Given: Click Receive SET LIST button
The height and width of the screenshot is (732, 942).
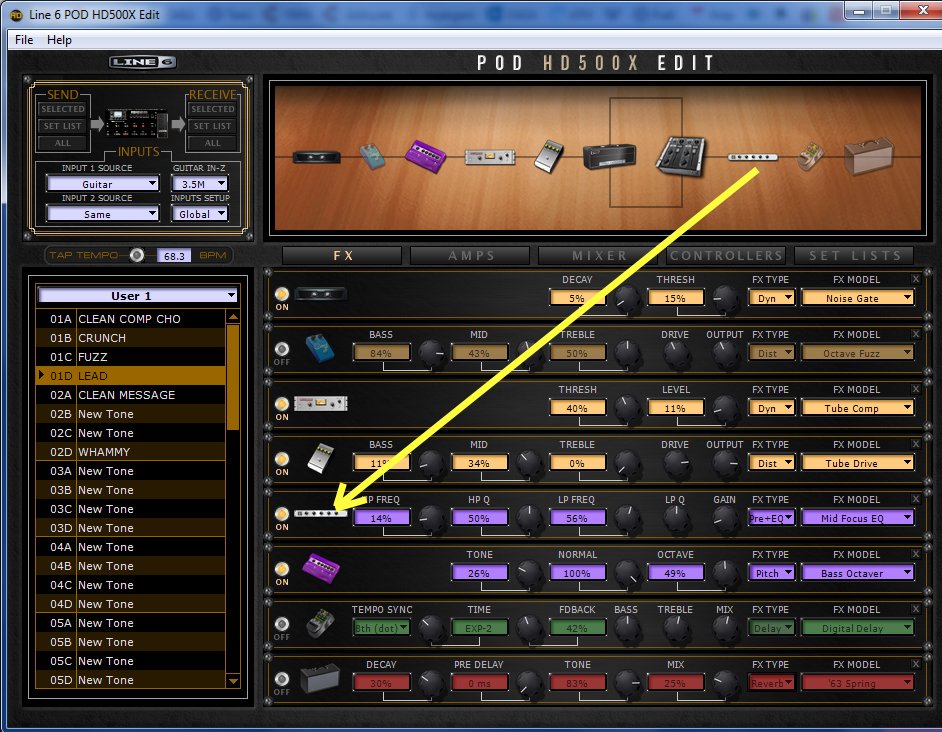Looking at the screenshot, I should (213, 126).
